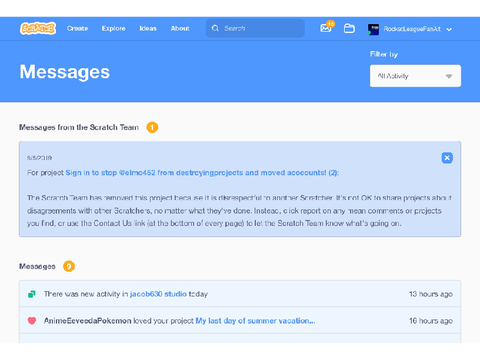This screenshot has height=360, width=480.
Task: Open the My Stuff folder icon
Action: pos(349,28)
